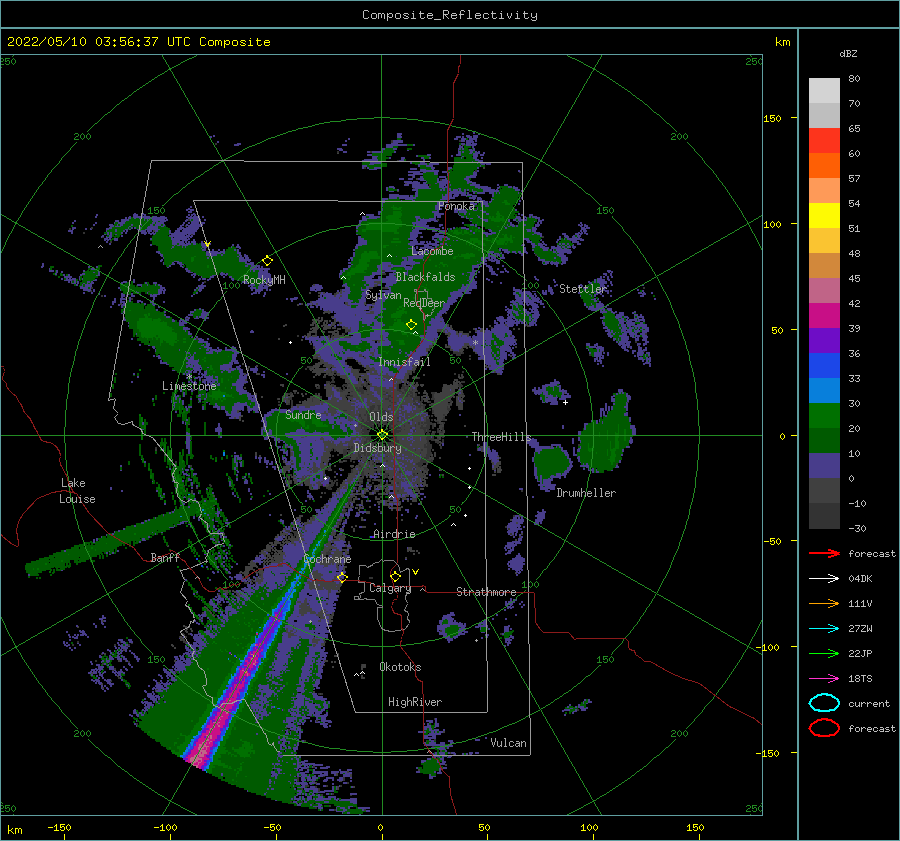Click the RockyMH label on the map

point(264,280)
